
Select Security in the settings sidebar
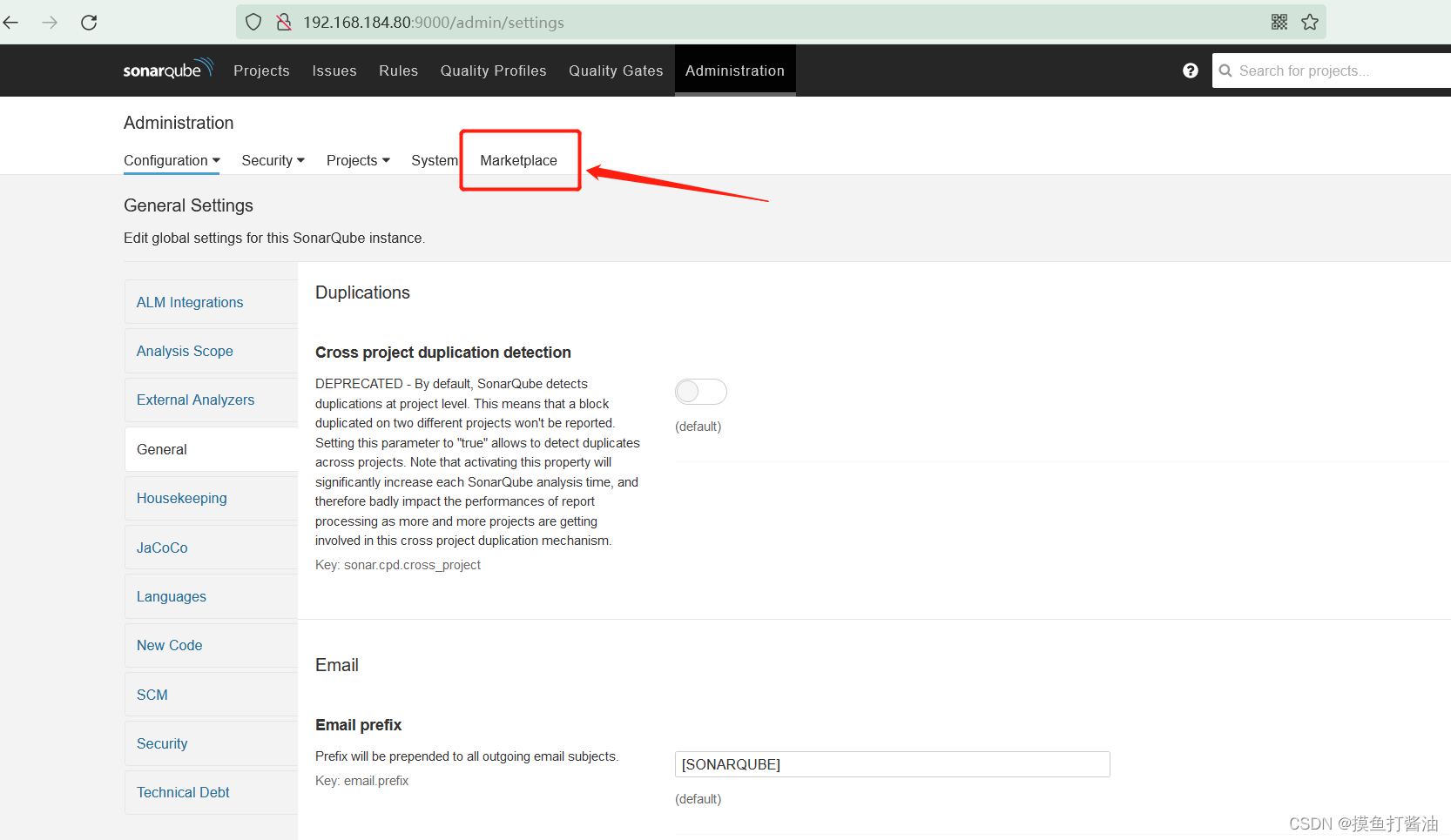click(x=211, y=743)
